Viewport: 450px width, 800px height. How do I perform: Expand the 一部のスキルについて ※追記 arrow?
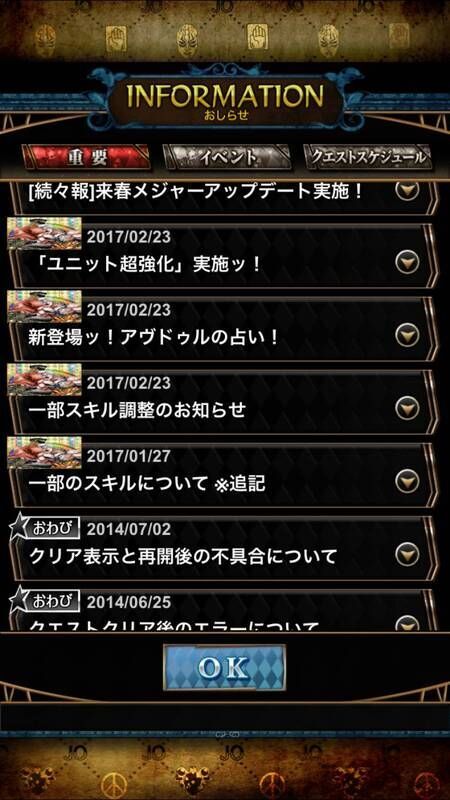[407, 482]
